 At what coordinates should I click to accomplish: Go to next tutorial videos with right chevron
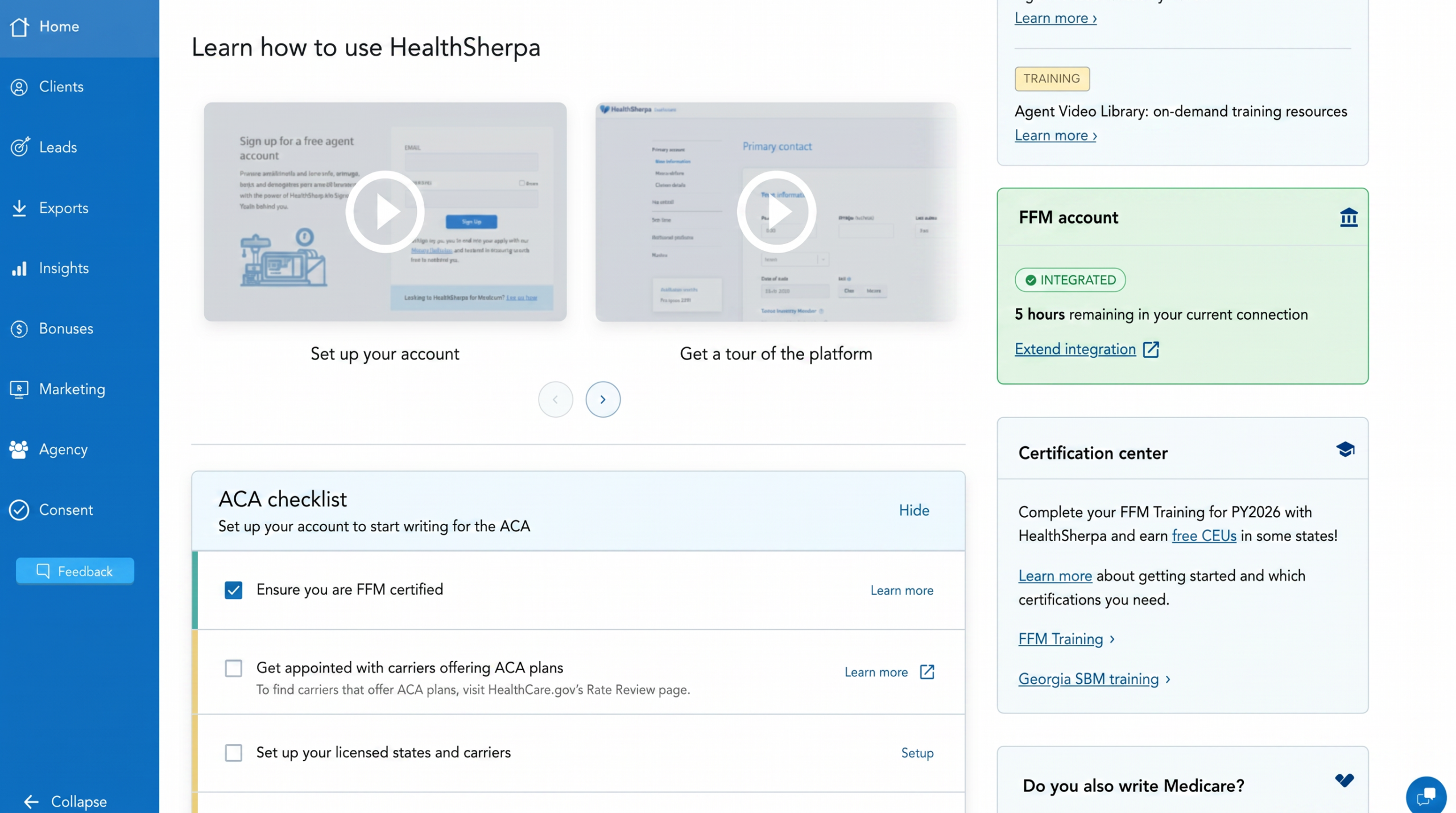602,399
